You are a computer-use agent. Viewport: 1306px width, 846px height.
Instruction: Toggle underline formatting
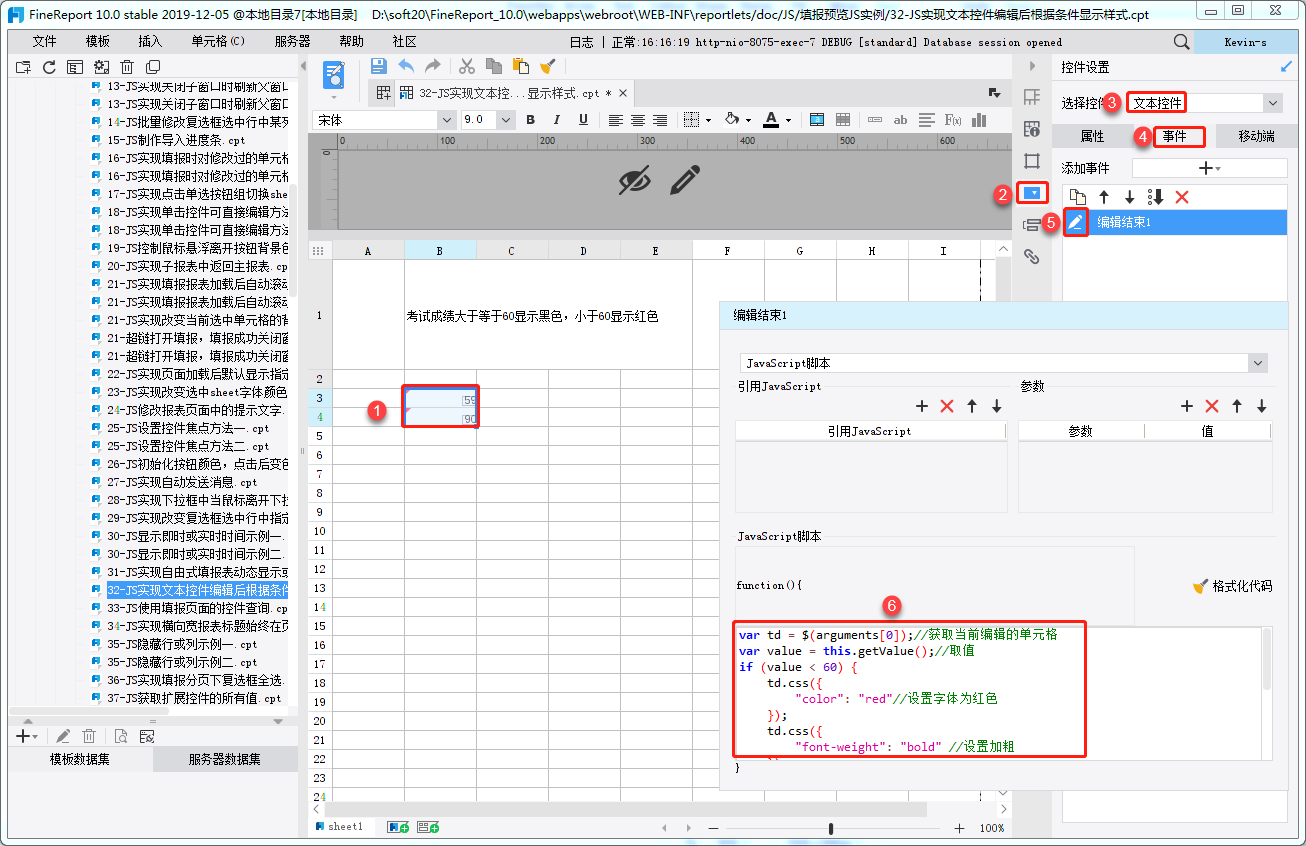pyautogui.click(x=583, y=120)
